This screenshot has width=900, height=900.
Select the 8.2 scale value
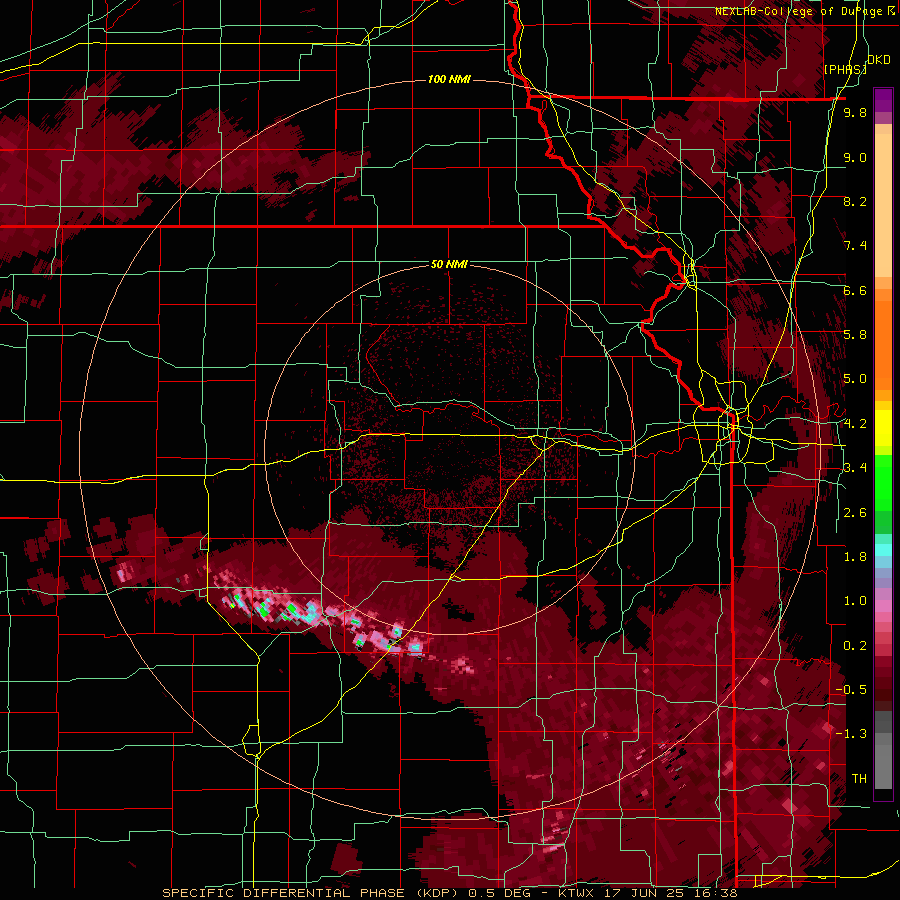tap(855, 201)
